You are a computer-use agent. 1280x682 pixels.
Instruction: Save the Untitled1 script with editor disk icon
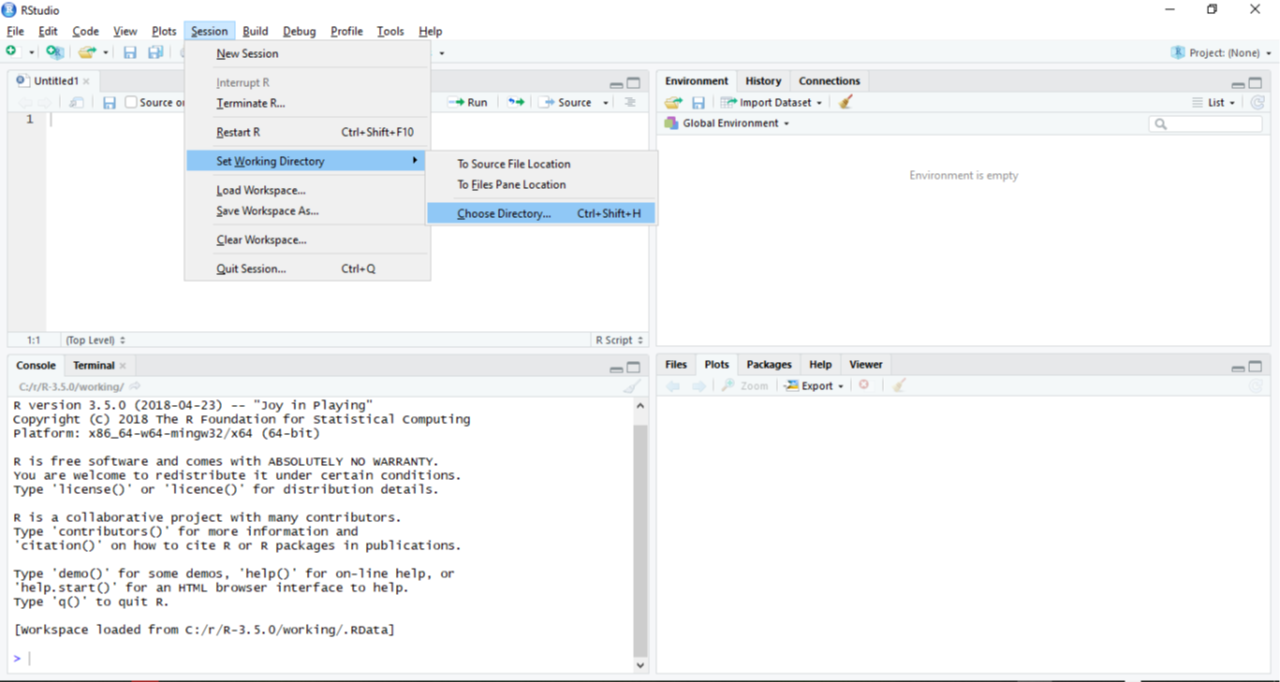pos(109,103)
